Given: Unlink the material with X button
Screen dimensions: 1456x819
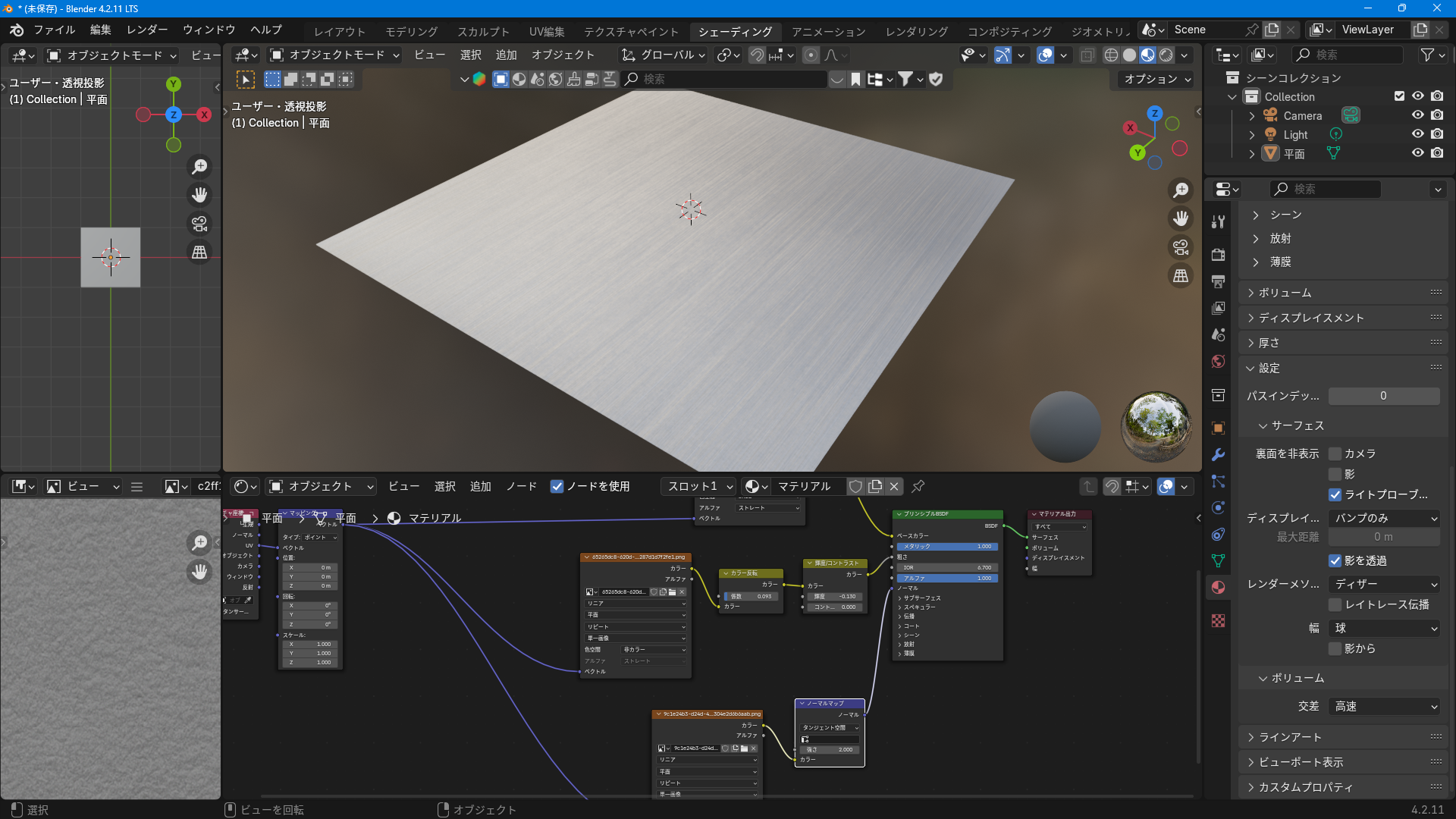Looking at the screenshot, I should [894, 487].
